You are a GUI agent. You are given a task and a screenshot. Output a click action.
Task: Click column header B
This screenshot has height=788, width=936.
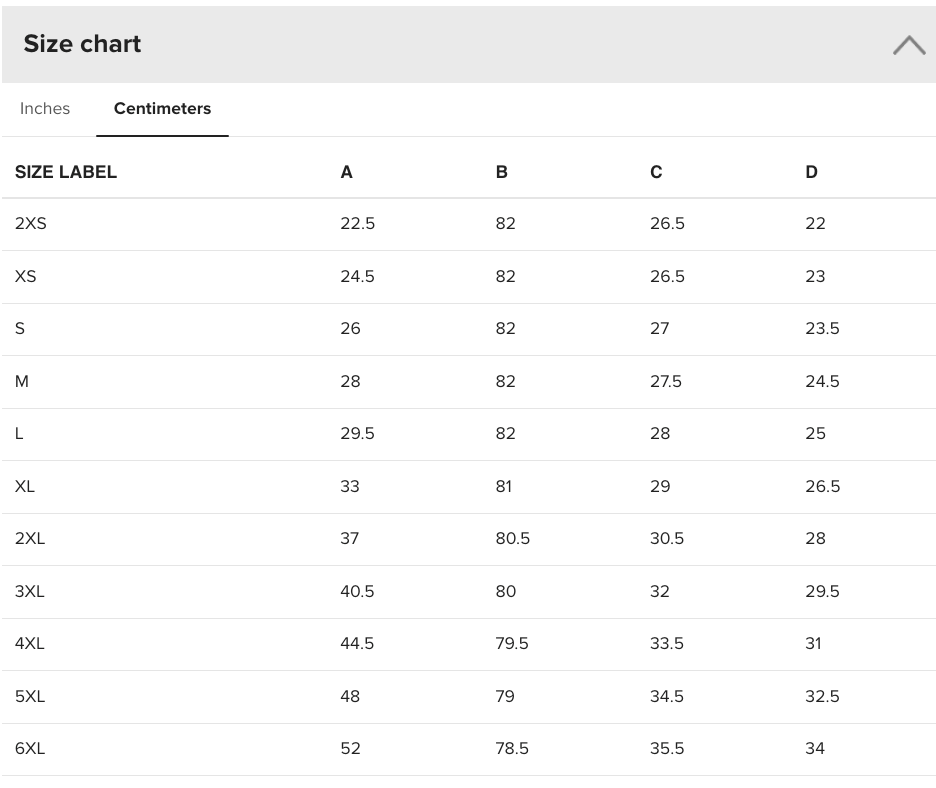[501, 172]
